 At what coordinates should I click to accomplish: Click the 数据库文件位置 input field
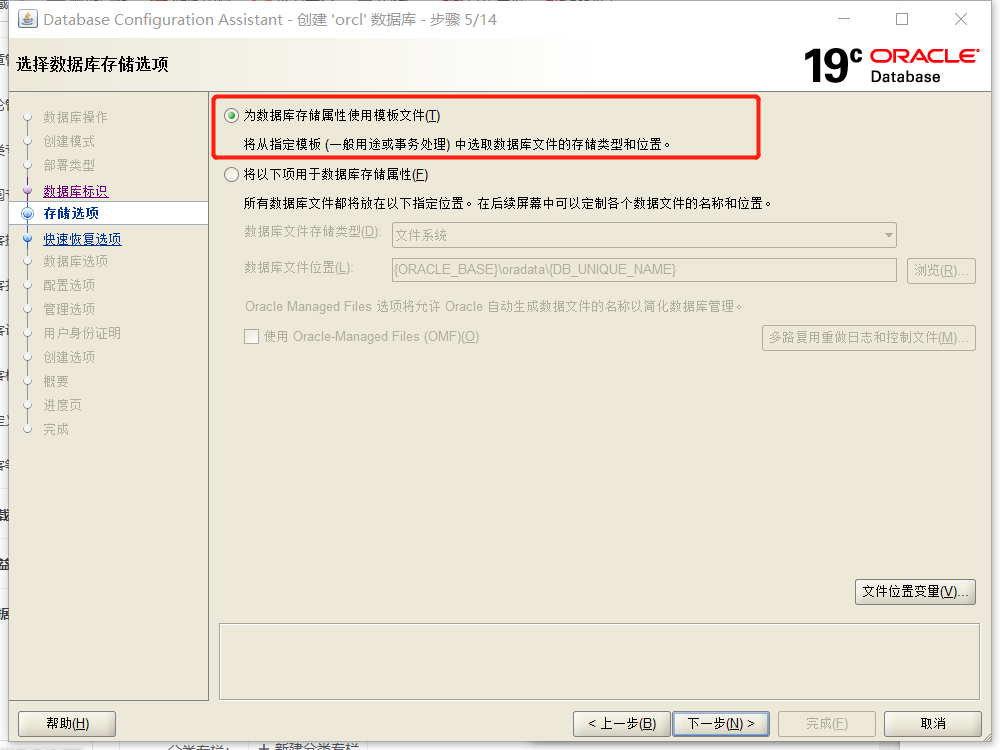645,270
